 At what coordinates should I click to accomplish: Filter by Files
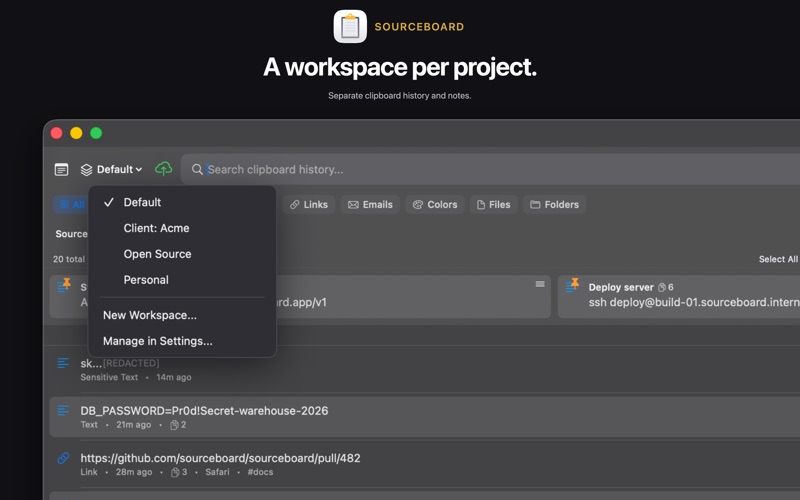pyautogui.click(x=493, y=205)
